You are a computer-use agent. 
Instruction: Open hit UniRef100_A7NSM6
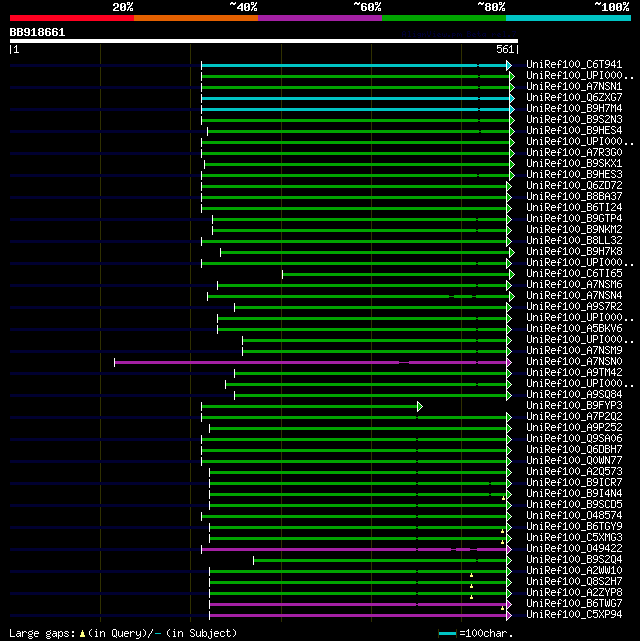pos(574,285)
